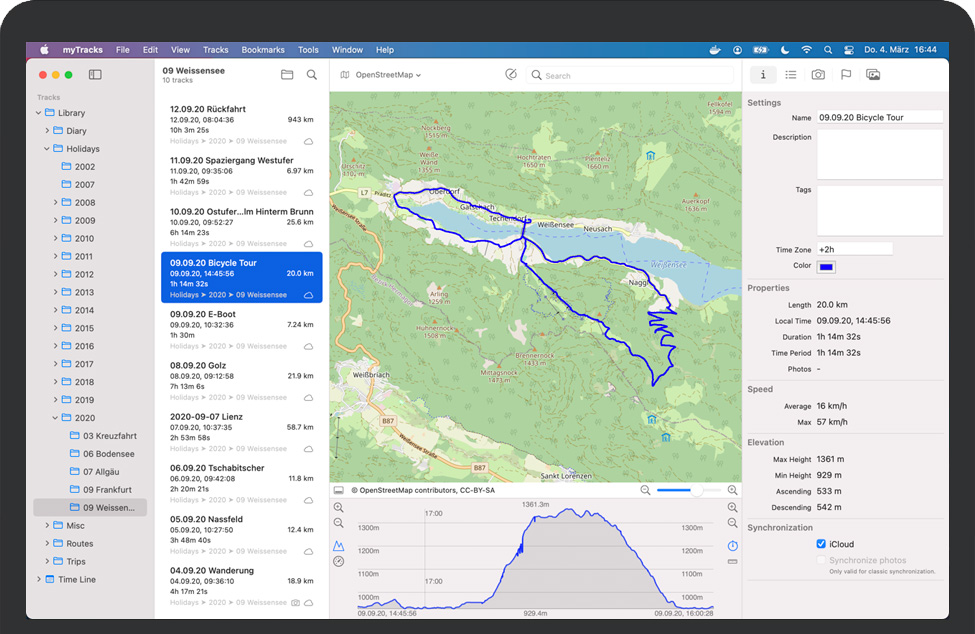Image resolution: width=975 pixels, height=634 pixels.
Task: Click the Tags text area
Action: click(x=879, y=210)
